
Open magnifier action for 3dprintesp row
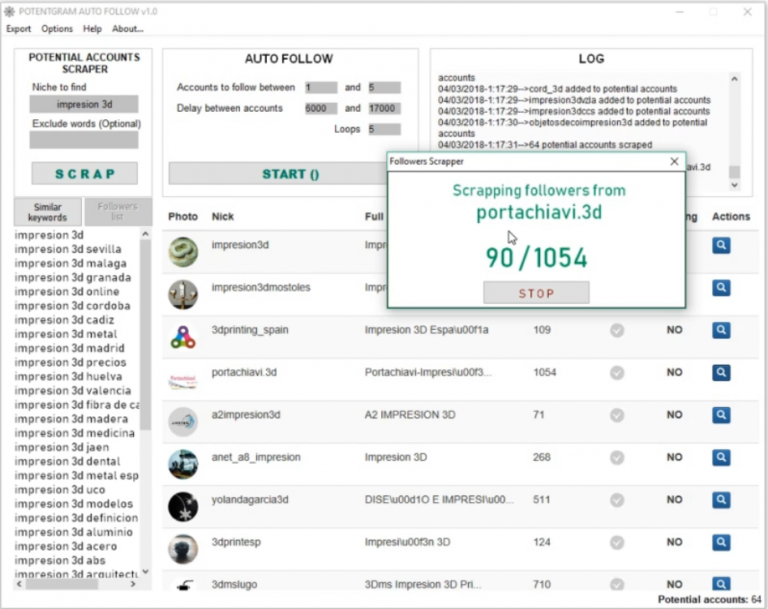(721, 542)
